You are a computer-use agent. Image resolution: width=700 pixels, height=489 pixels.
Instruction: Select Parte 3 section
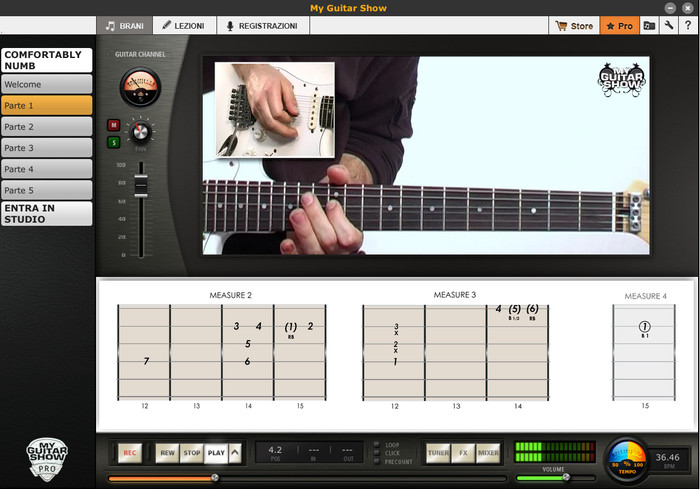pyautogui.click(x=46, y=148)
